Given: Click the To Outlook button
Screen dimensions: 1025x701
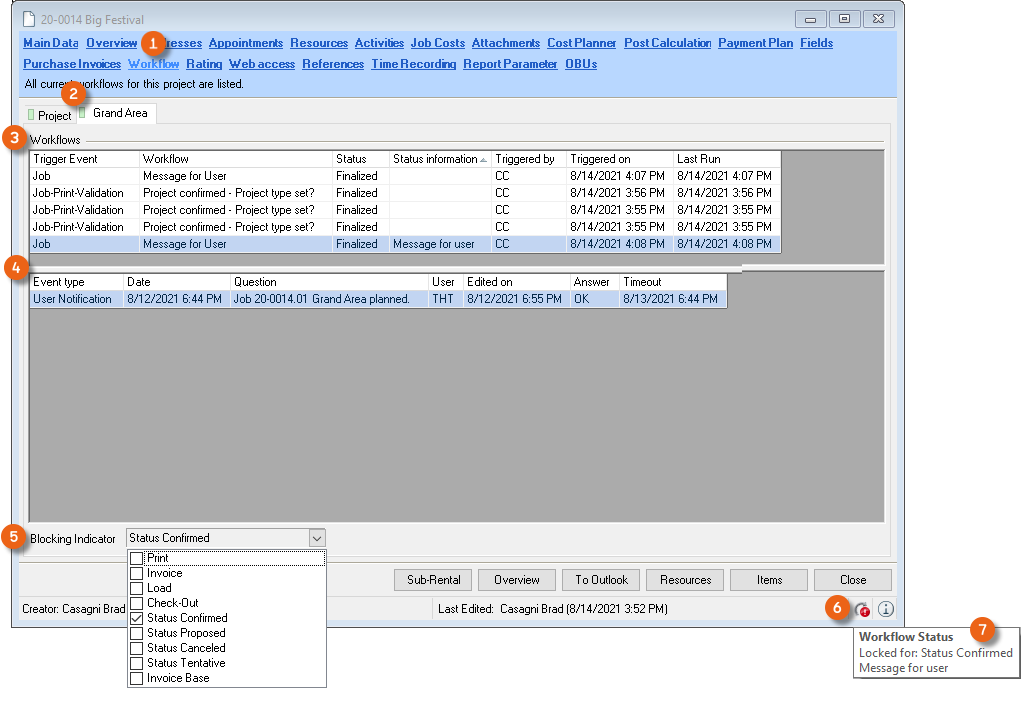Looking at the screenshot, I should click(601, 580).
